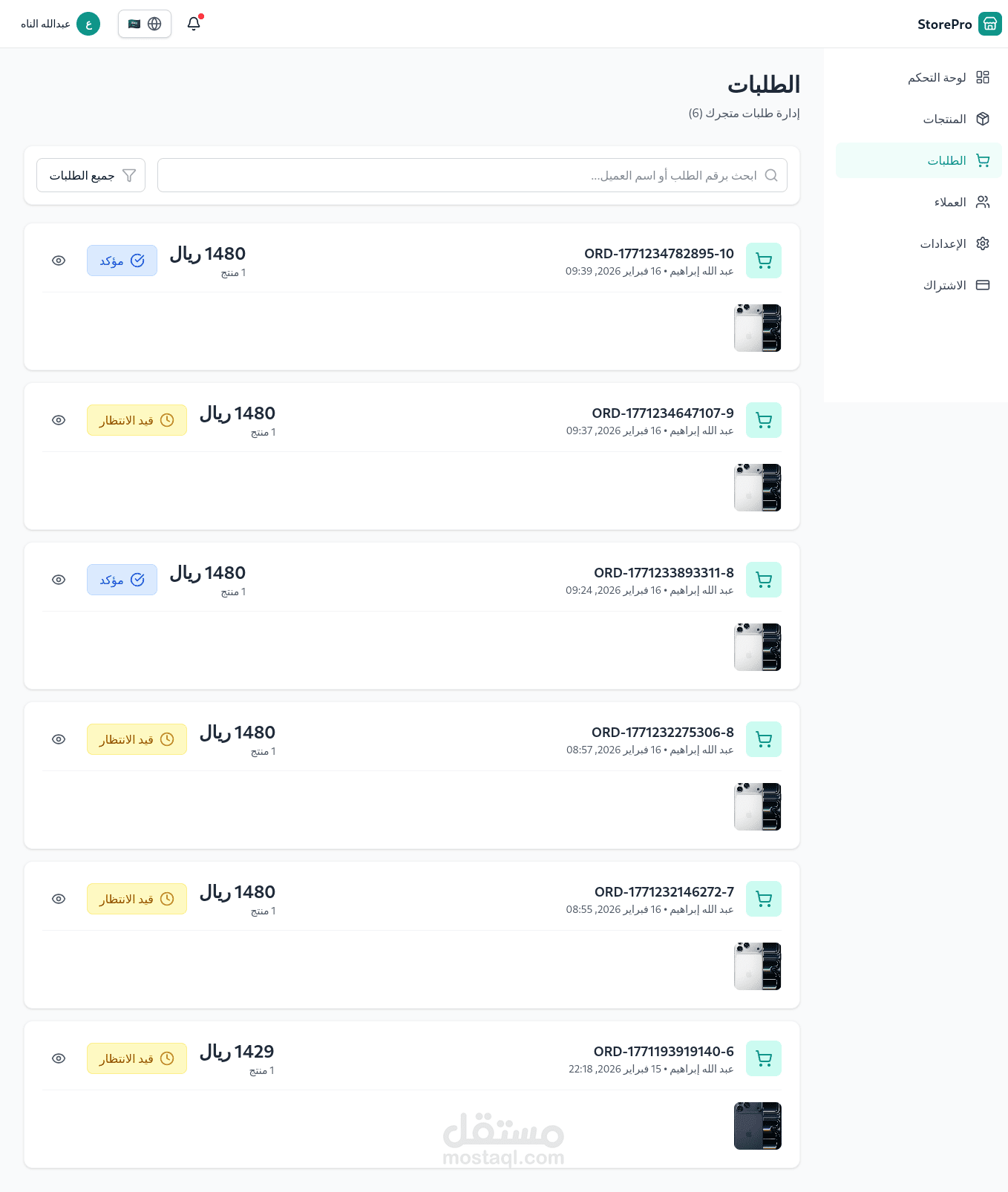Viewport: 1008px width, 1192px height.
Task: Click product thumbnail in order ORD-1771234647107-9
Action: point(757,488)
